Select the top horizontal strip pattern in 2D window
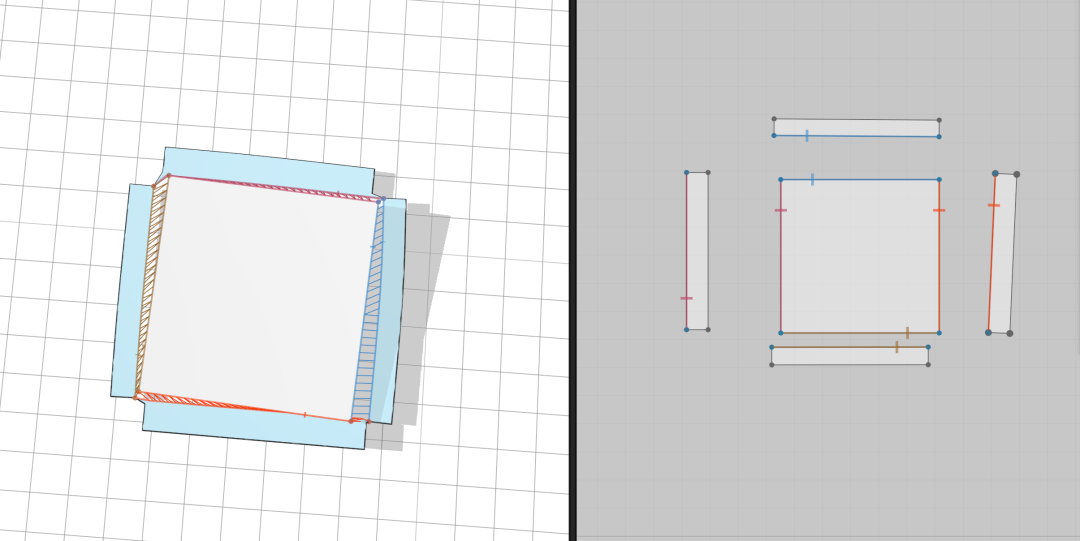This screenshot has width=1080, height=541. [x=856, y=127]
